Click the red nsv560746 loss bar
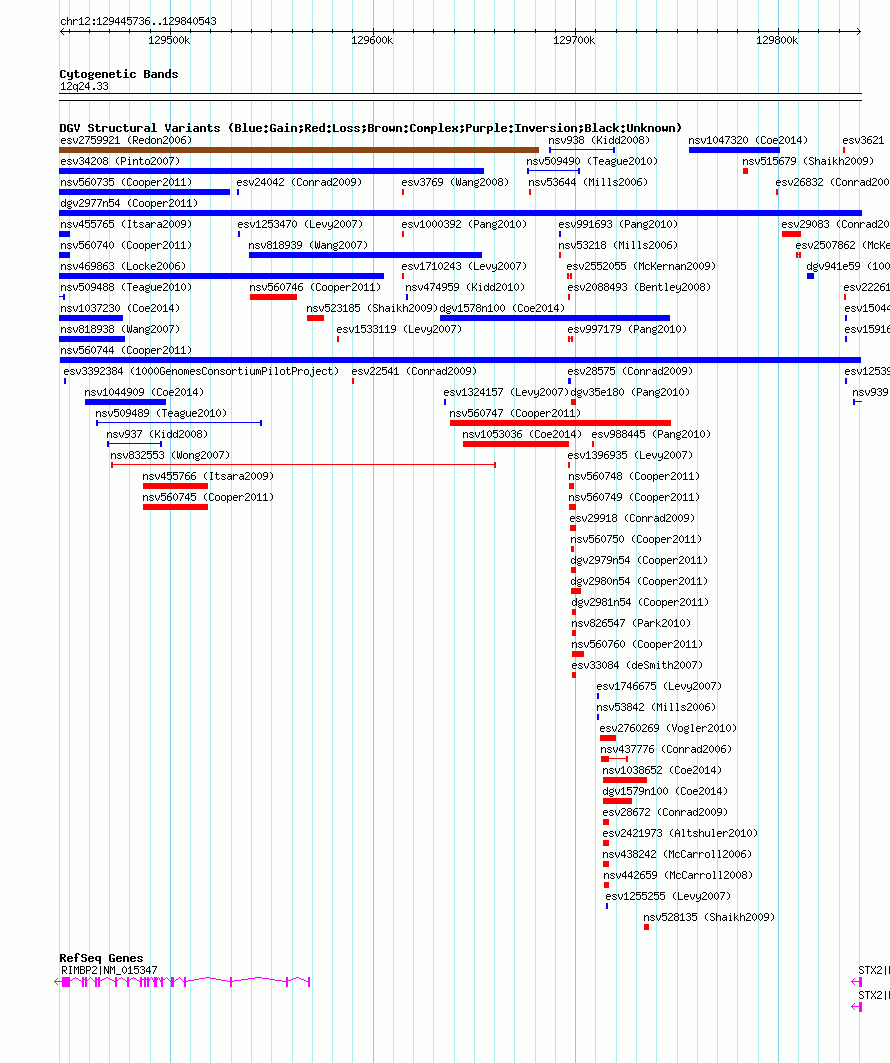The width and height of the screenshot is (890, 1063). click(274, 297)
